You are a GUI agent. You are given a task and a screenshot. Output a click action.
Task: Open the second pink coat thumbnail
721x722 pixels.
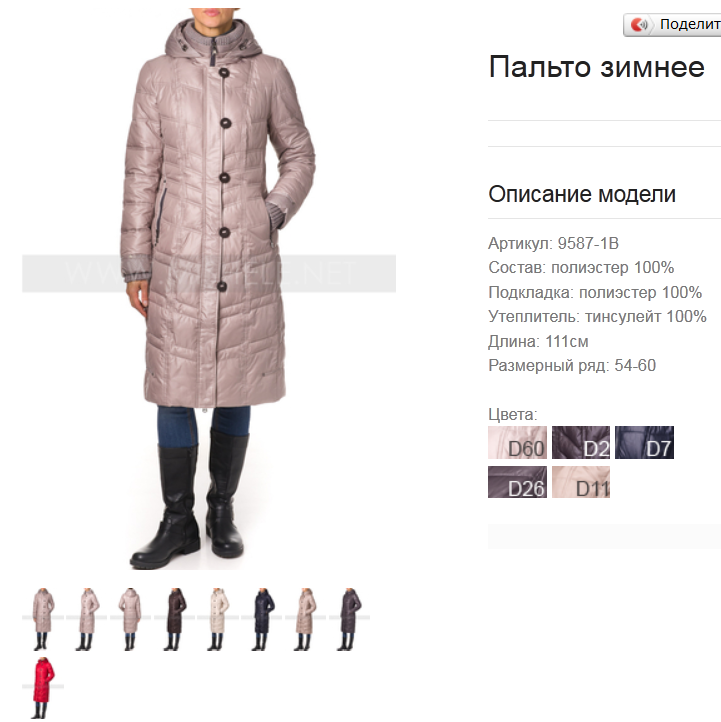87,618
